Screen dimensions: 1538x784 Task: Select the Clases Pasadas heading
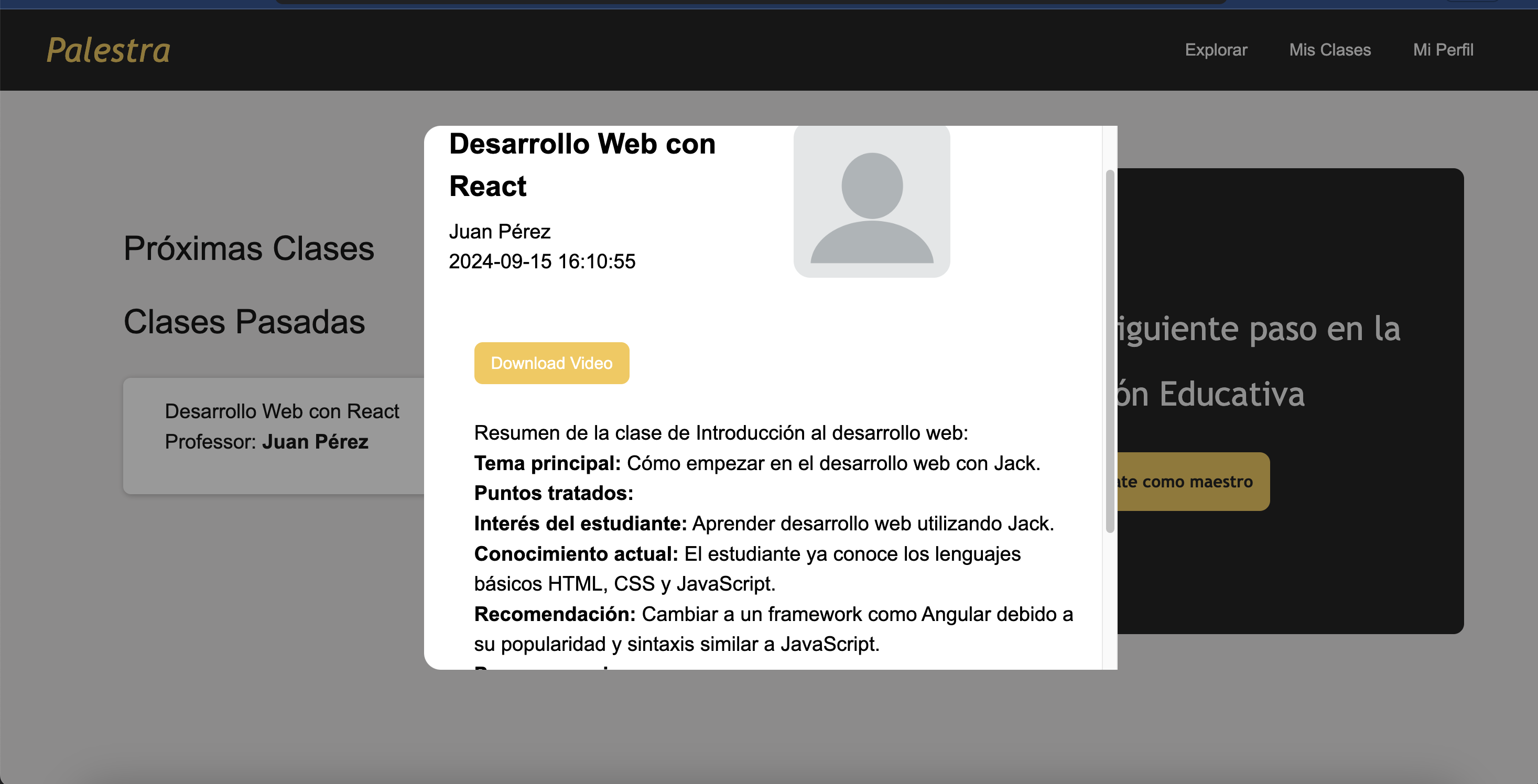coord(244,322)
